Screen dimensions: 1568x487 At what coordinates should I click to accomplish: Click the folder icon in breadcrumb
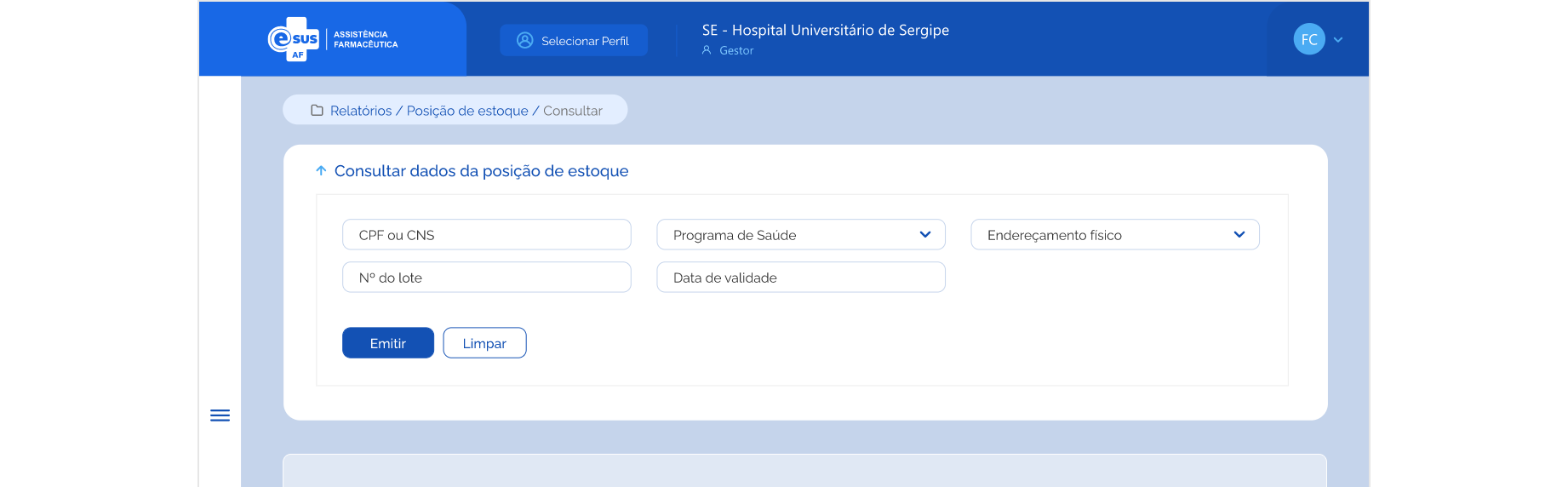point(317,111)
